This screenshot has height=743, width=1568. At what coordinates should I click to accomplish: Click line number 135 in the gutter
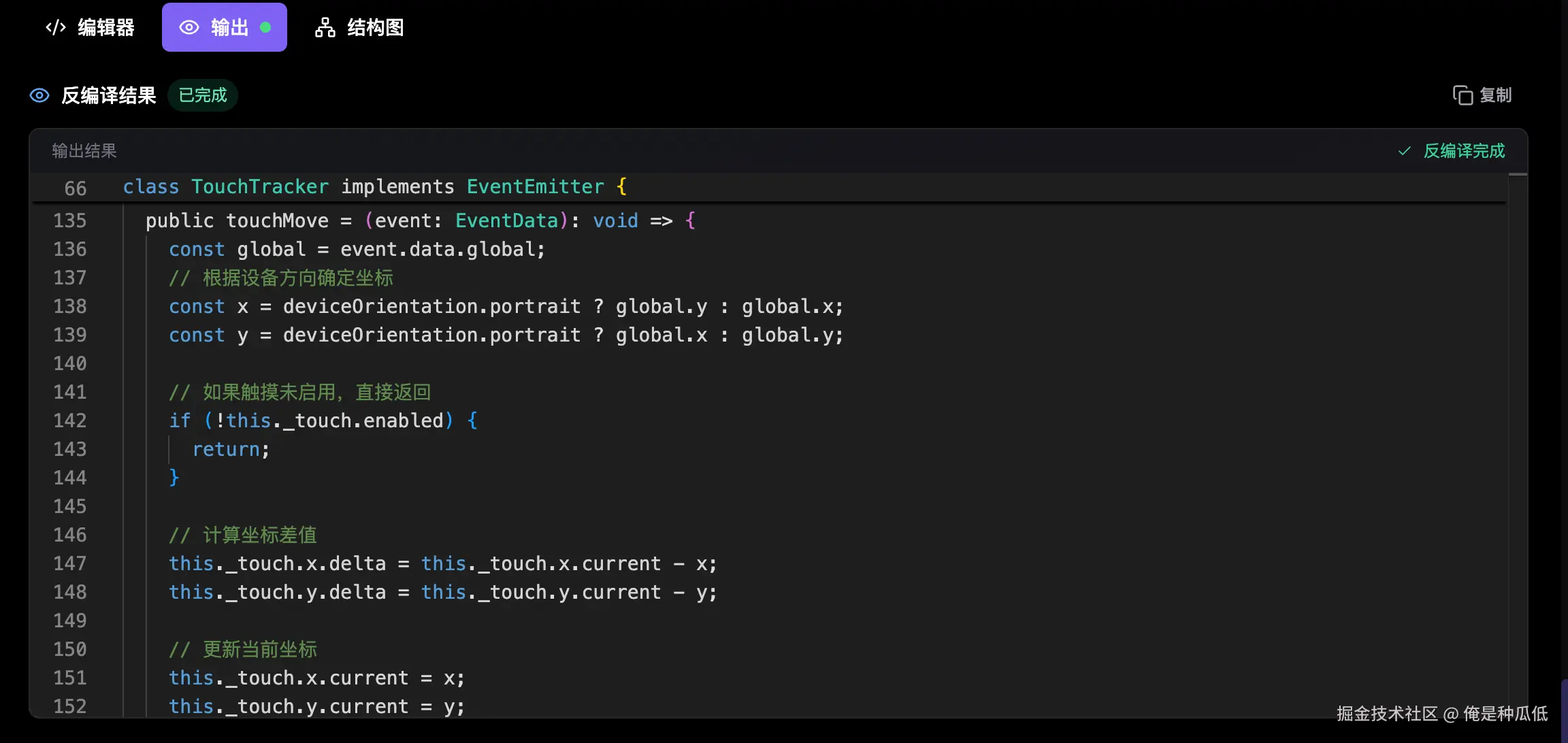click(70, 220)
